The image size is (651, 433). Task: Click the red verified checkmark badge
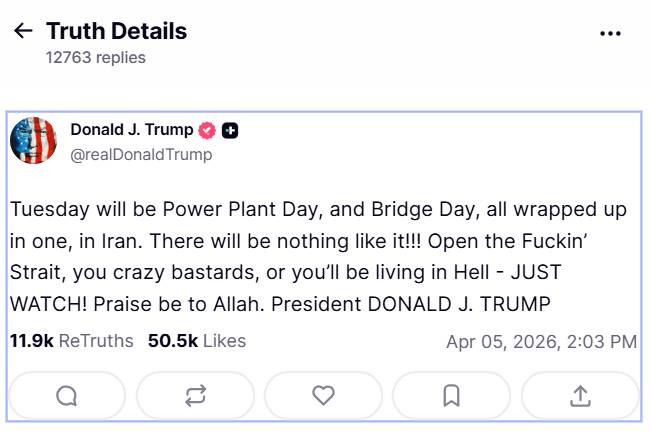tap(207, 130)
